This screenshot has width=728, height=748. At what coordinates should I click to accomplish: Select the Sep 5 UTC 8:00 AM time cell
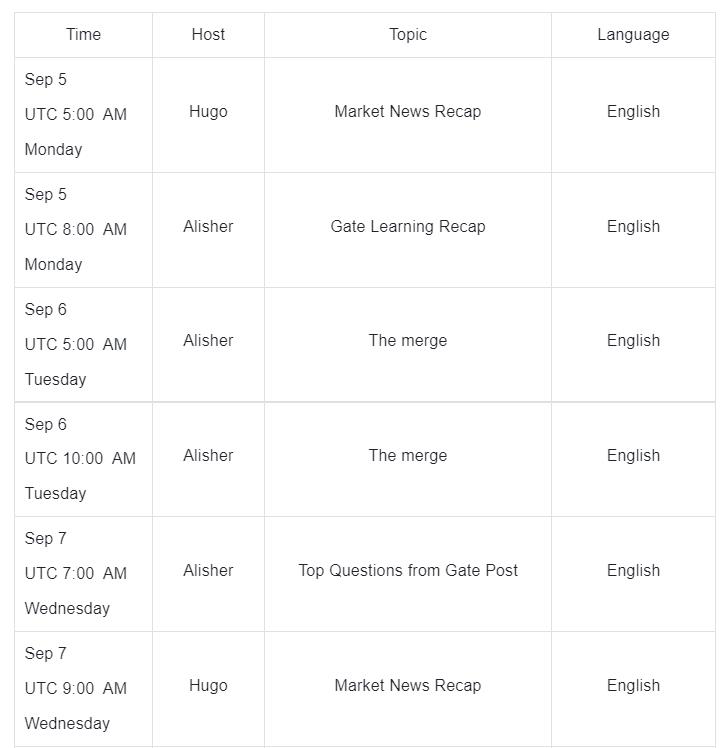pyautogui.click(x=76, y=229)
